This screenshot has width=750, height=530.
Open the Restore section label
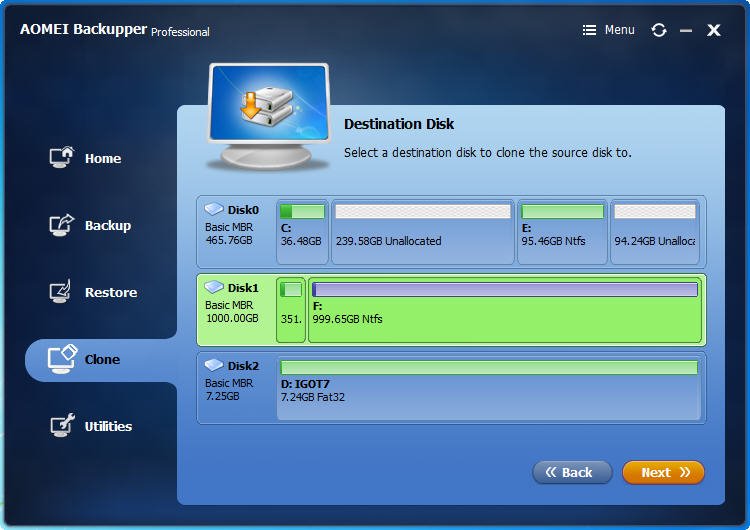(111, 292)
